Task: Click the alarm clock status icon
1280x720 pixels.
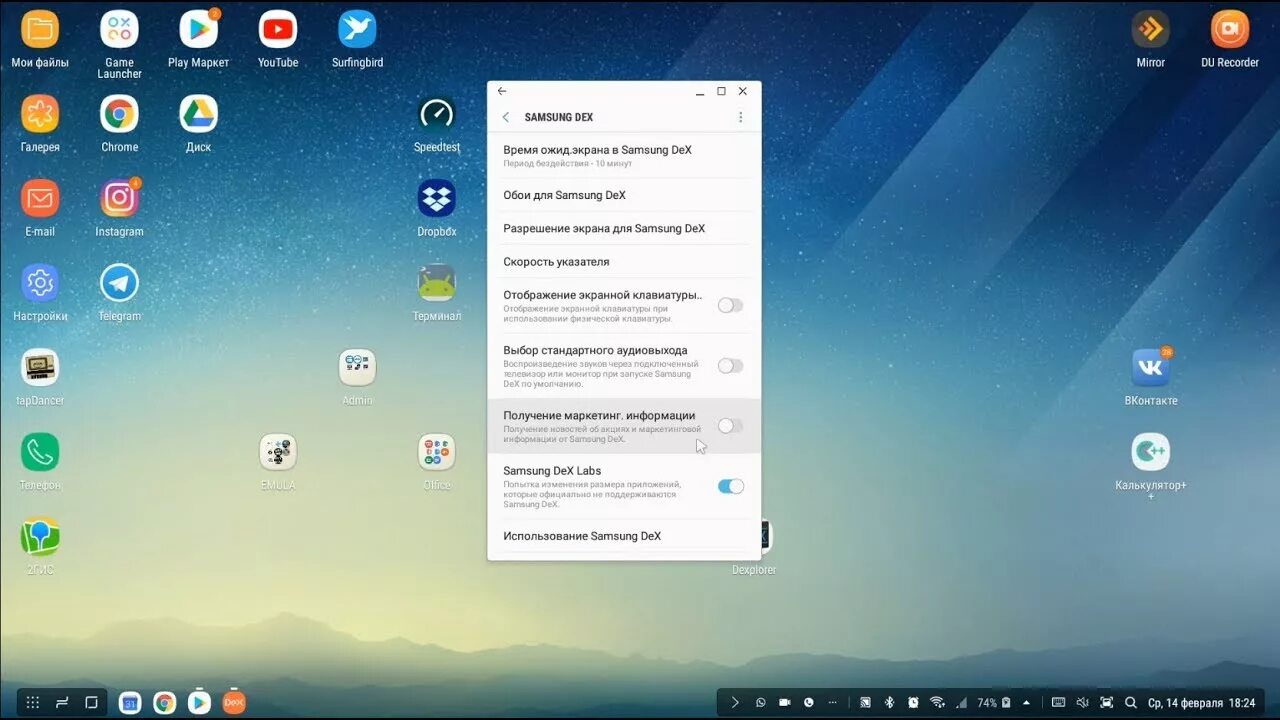Action: coord(913,703)
